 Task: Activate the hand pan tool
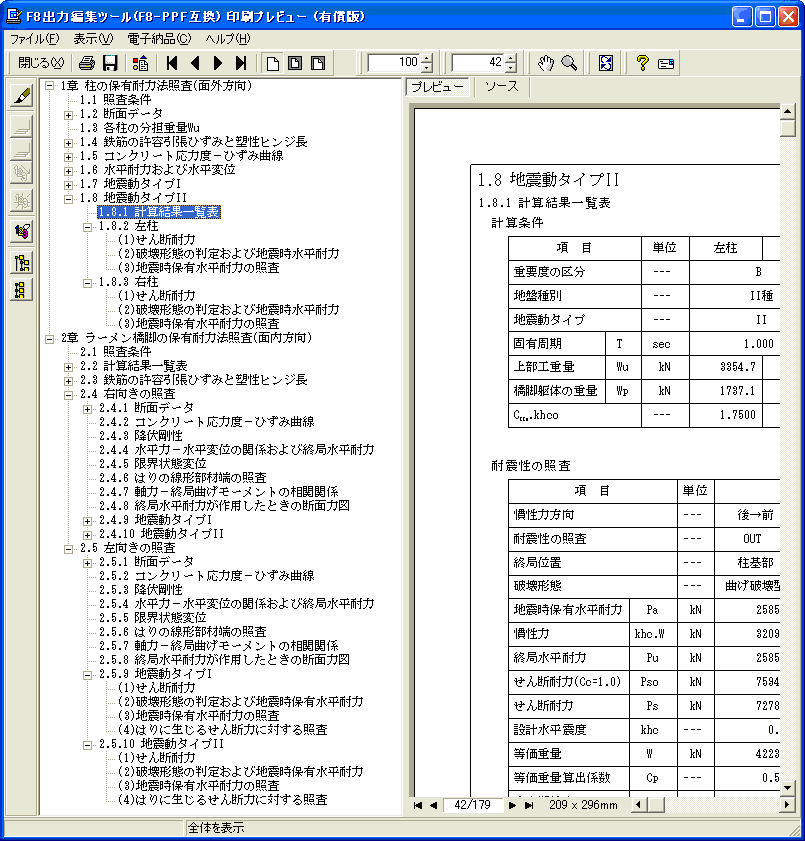(x=545, y=63)
